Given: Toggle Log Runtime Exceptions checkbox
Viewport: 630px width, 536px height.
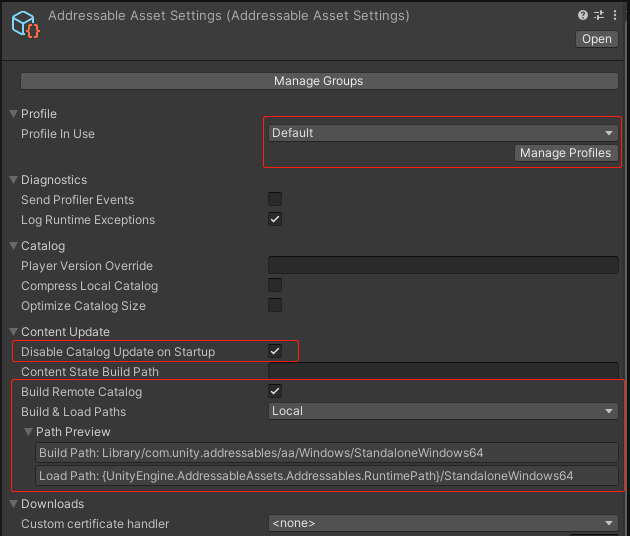Looking at the screenshot, I should tap(275, 219).
